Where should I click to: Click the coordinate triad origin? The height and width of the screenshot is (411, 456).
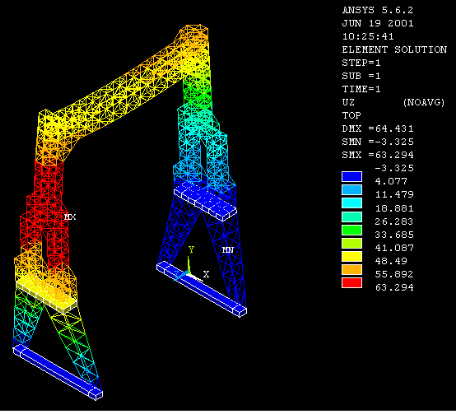pyautogui.click(x=189, y=274)
